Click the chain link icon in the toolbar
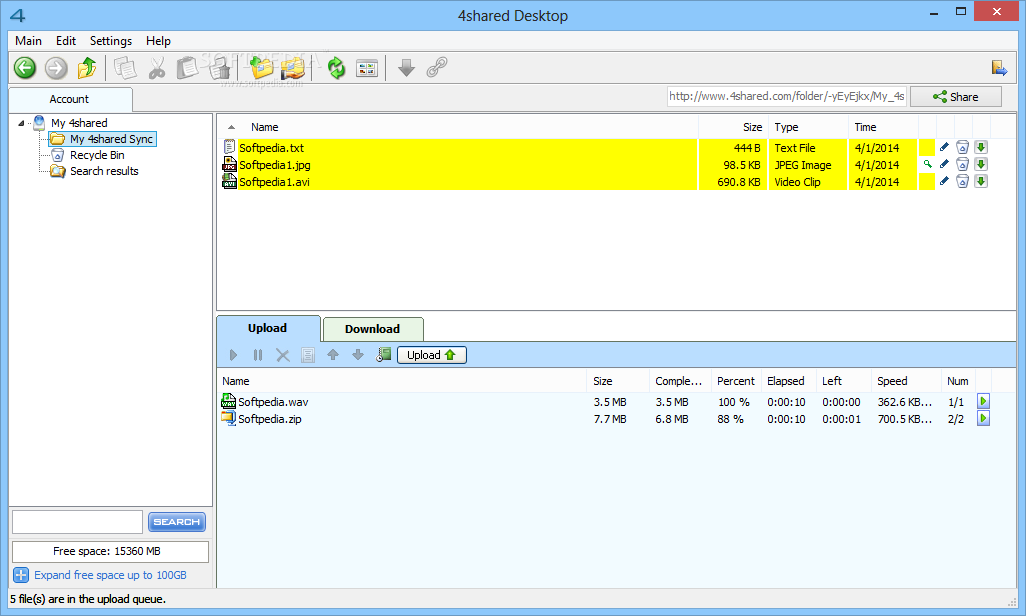This screenshot has width=1026, height=616. click(x=437, y=67)
